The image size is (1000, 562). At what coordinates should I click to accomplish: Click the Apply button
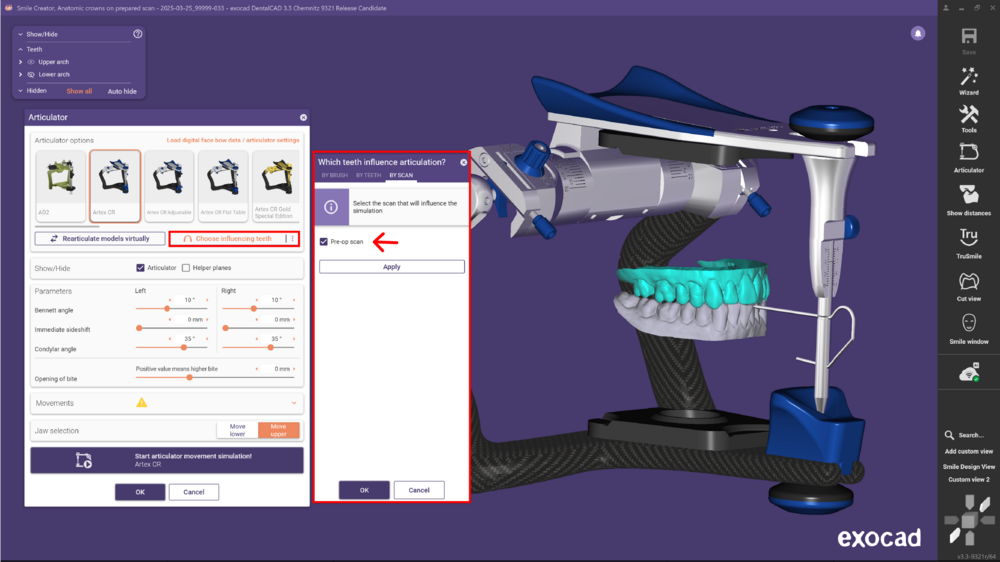391,267
